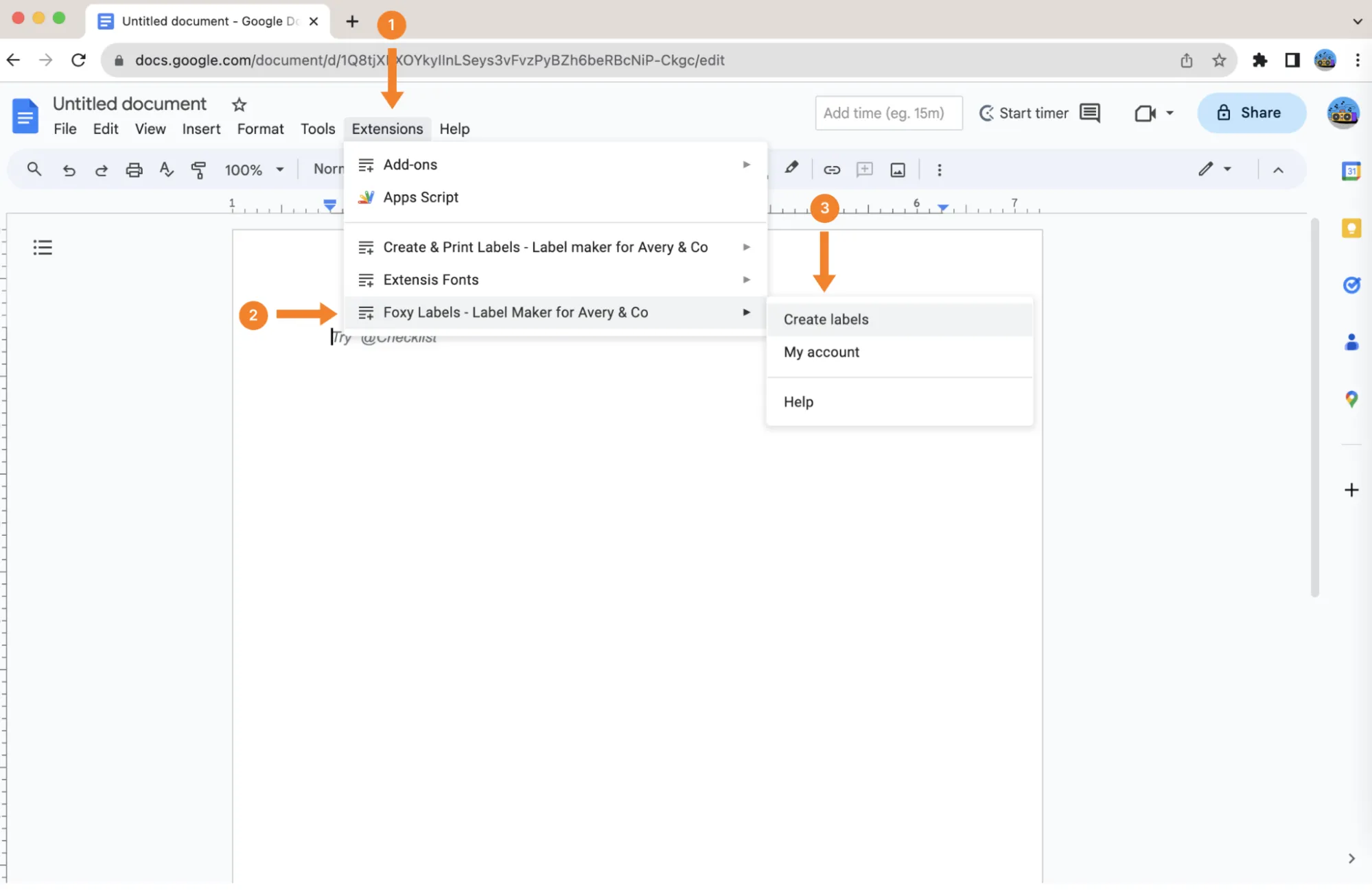1372x892 pixels.
Task: Open Contacts side panel
Action: [x=1351, y=342]
